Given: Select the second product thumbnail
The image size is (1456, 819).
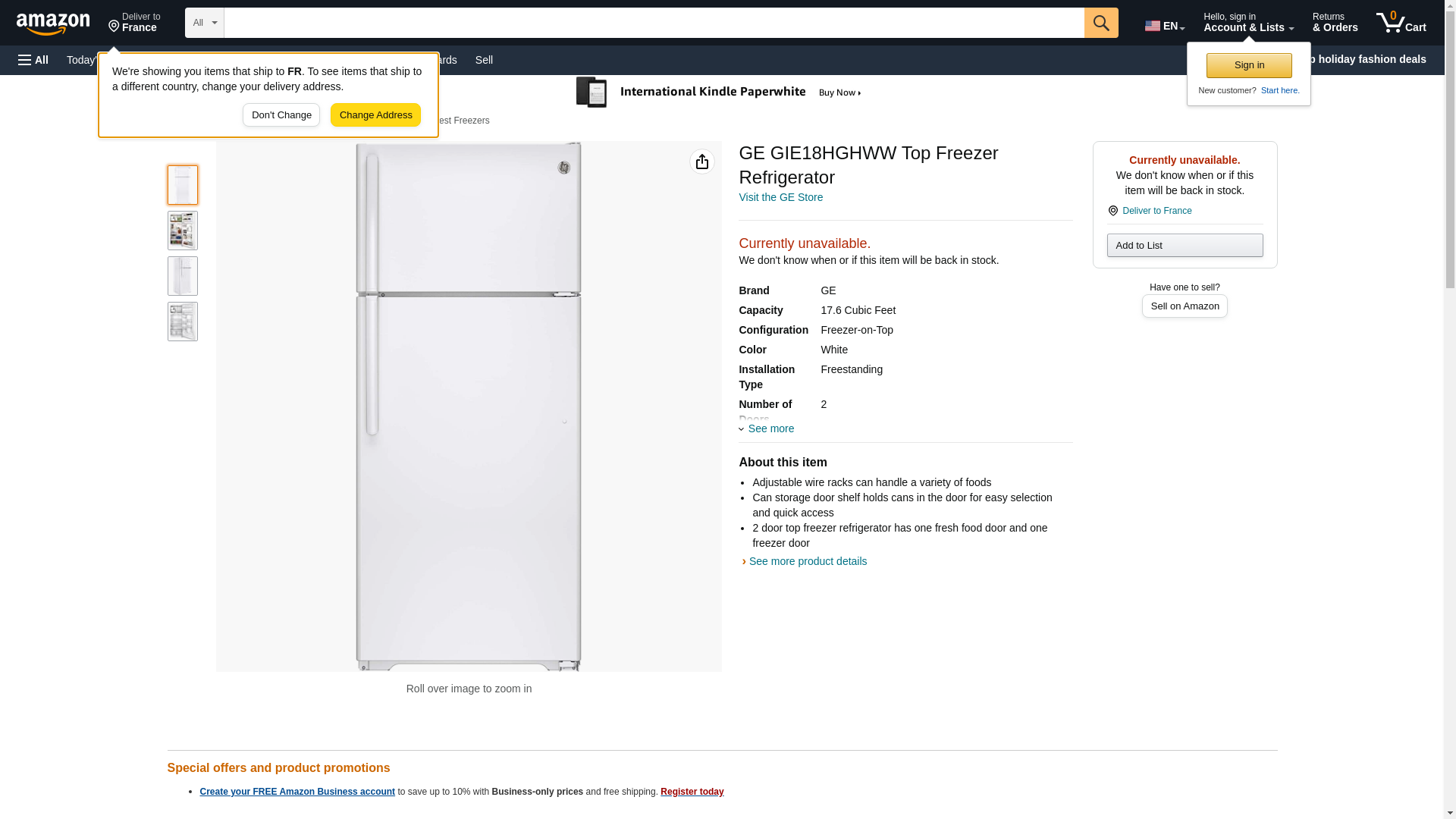Looking at the screenshot, I should click(183, 231).
